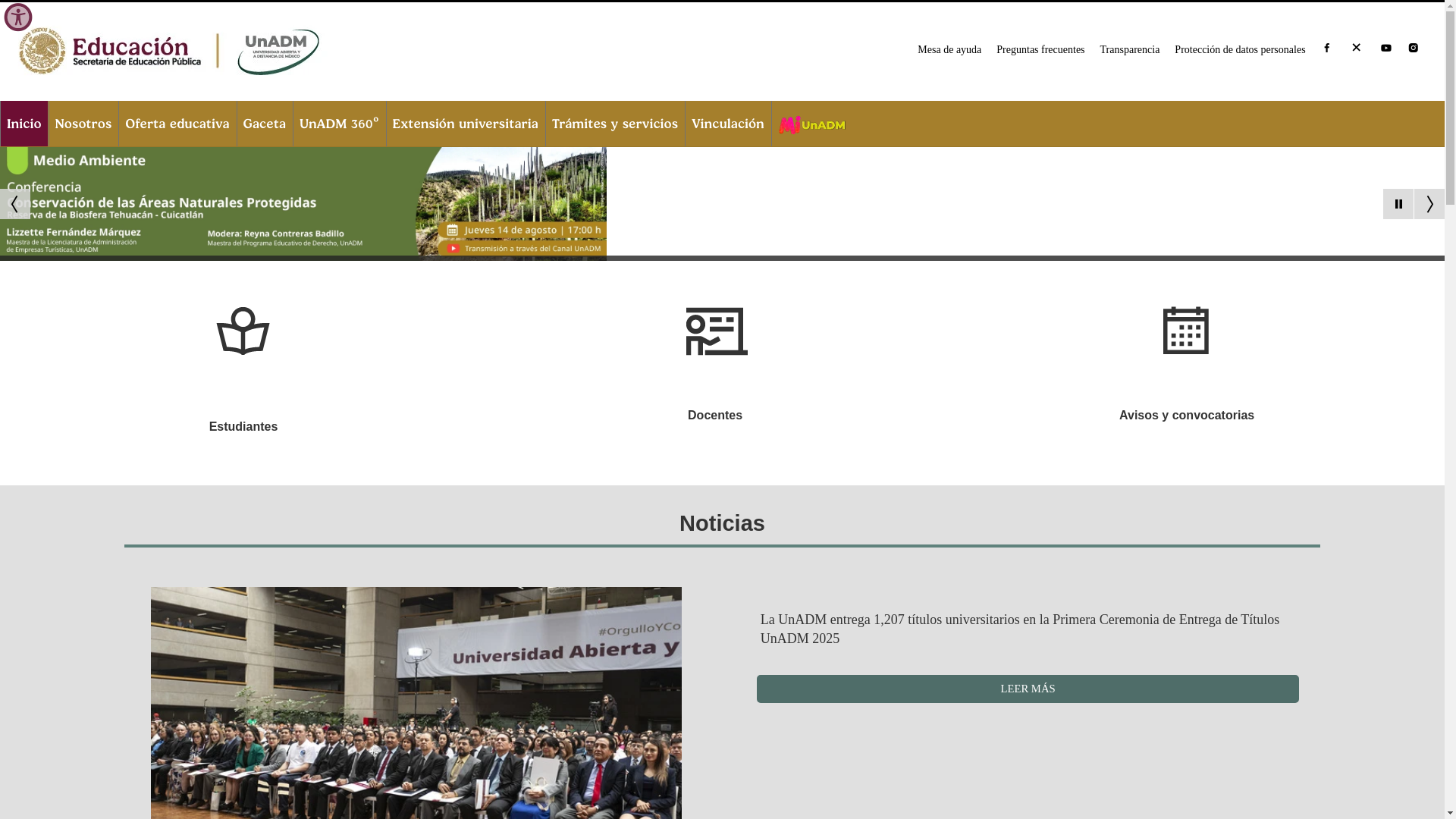Open the UnADM YouTube channel icon
The height and width of the screenshot is (819, 1456).
(1386, 48)
